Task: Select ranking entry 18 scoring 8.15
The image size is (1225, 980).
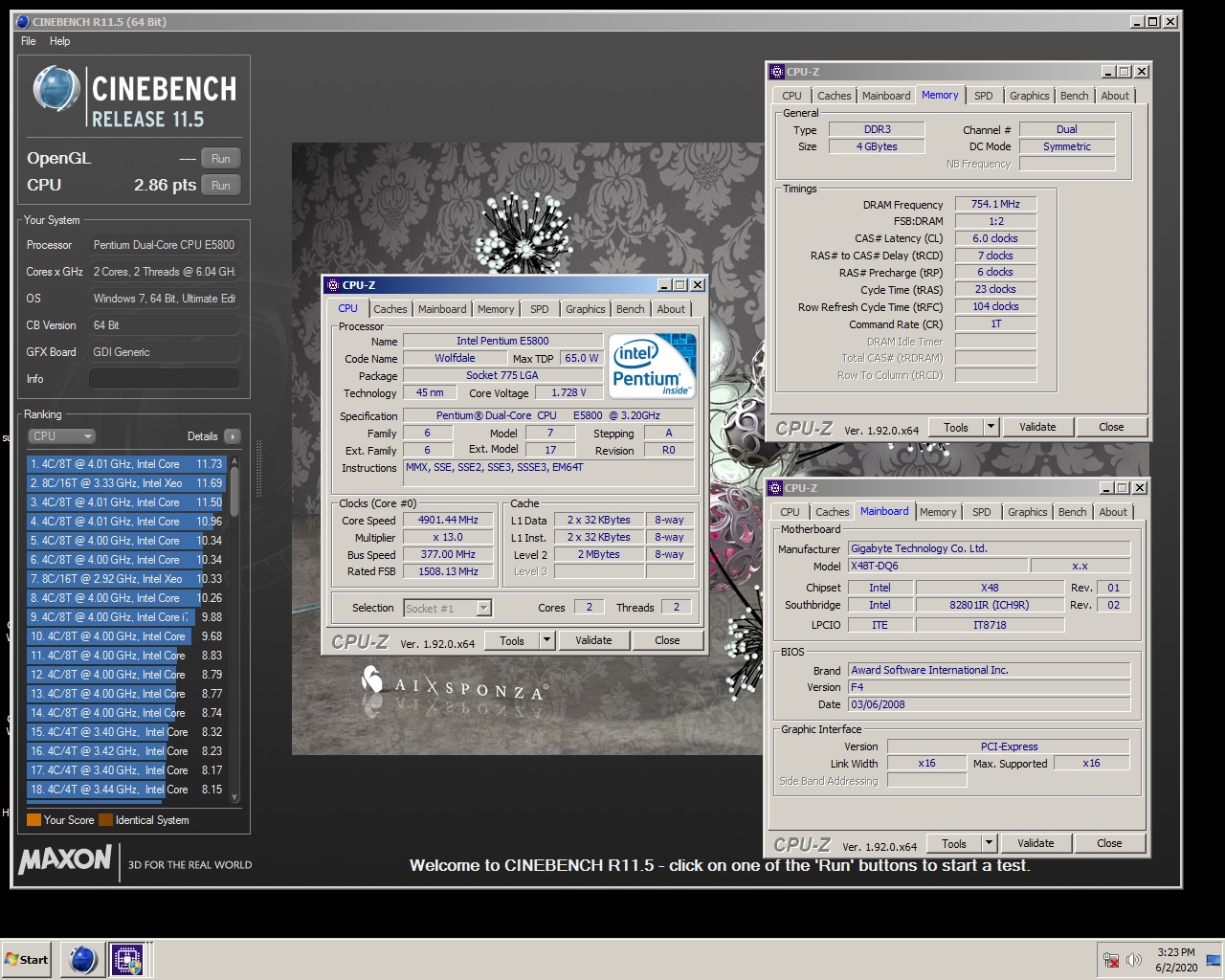Action: tap(126, 790)
